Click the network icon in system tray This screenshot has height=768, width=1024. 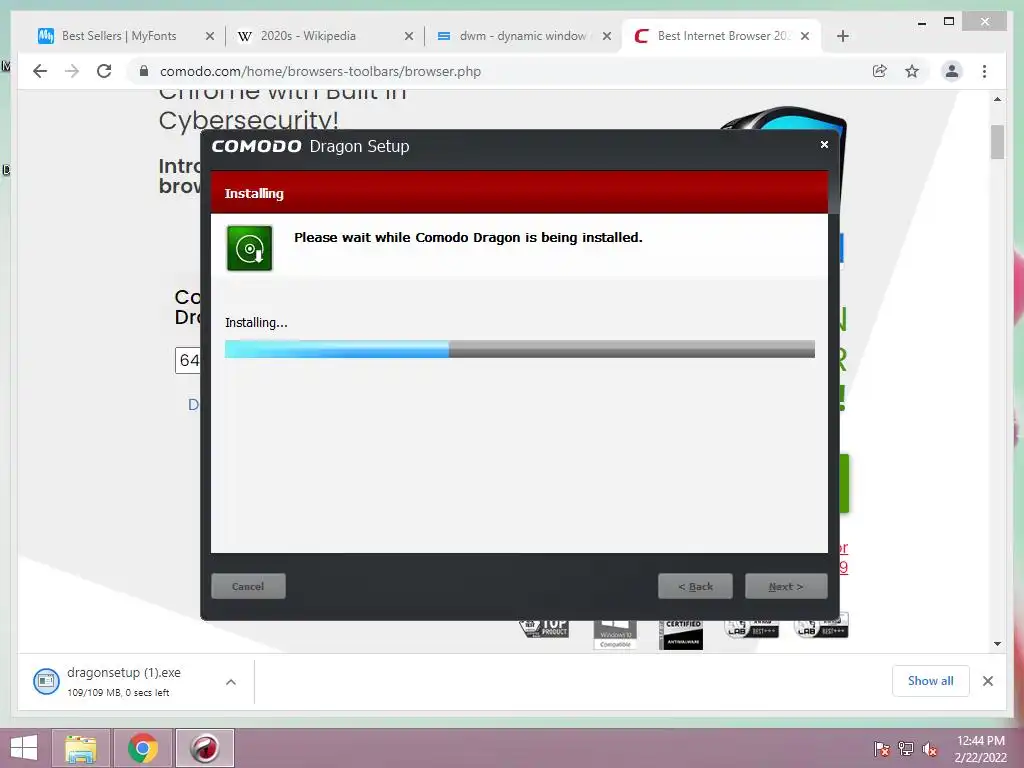[x=906, y=748]
